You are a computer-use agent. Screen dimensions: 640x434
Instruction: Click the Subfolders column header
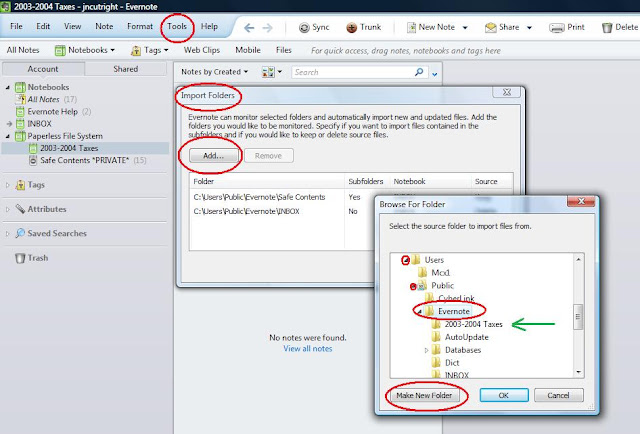point(366,181)
